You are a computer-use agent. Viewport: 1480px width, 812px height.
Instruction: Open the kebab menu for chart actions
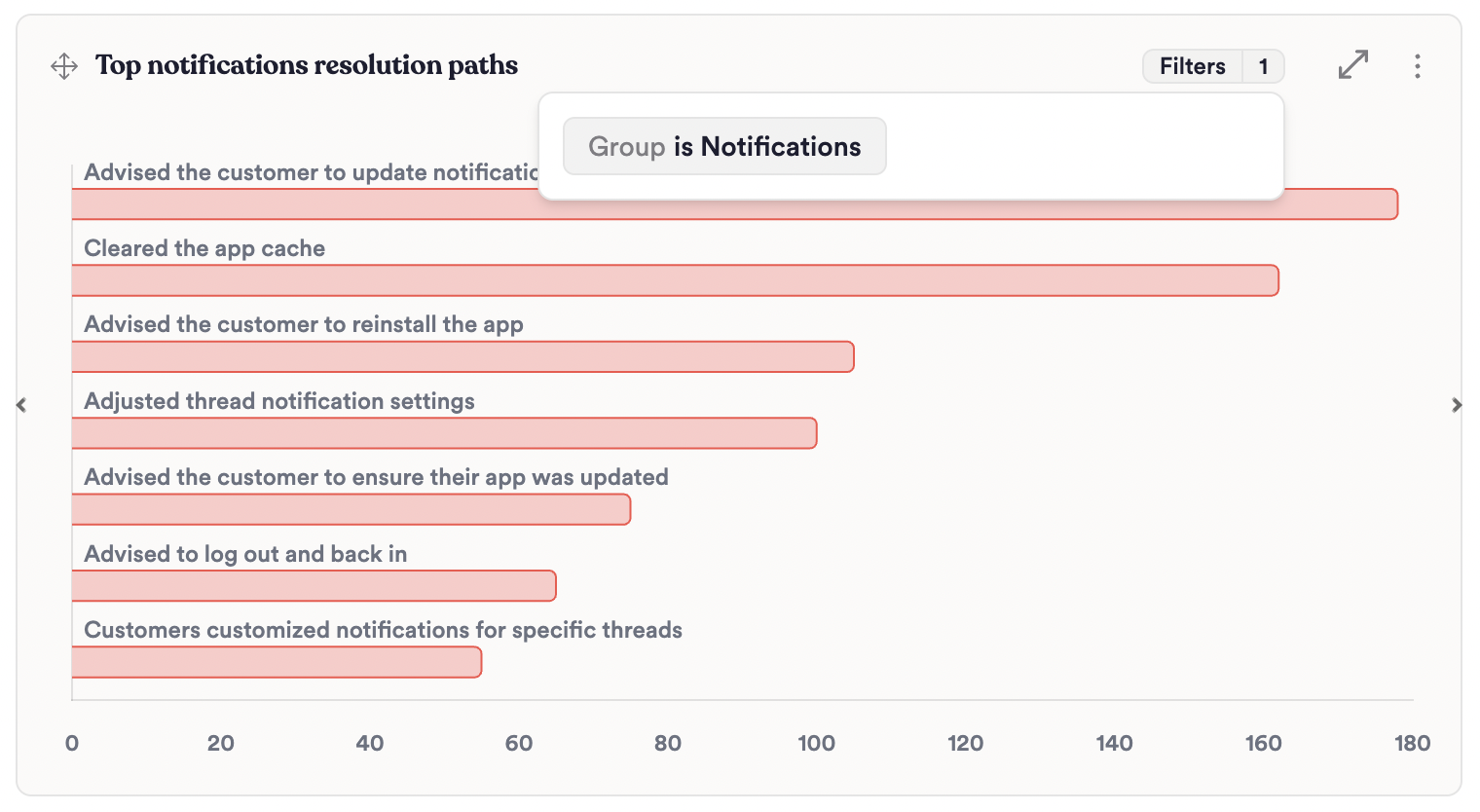point(1418,66)
